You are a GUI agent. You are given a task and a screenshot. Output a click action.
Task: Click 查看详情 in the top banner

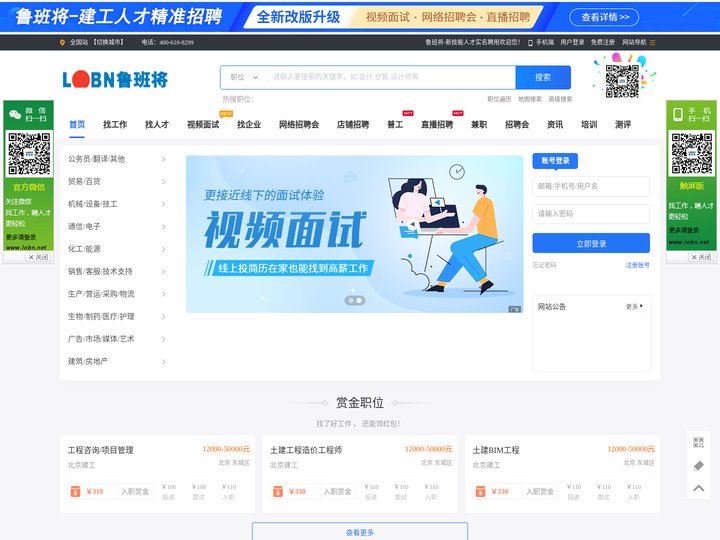pos(604,17)
